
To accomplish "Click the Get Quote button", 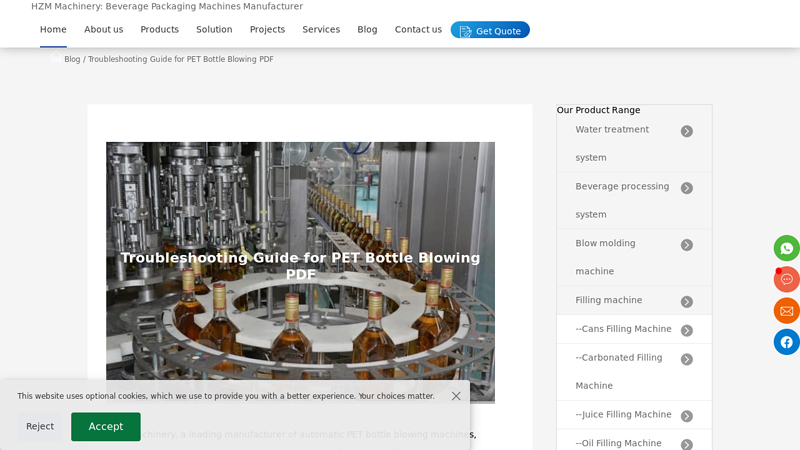I will coord(490,30).
